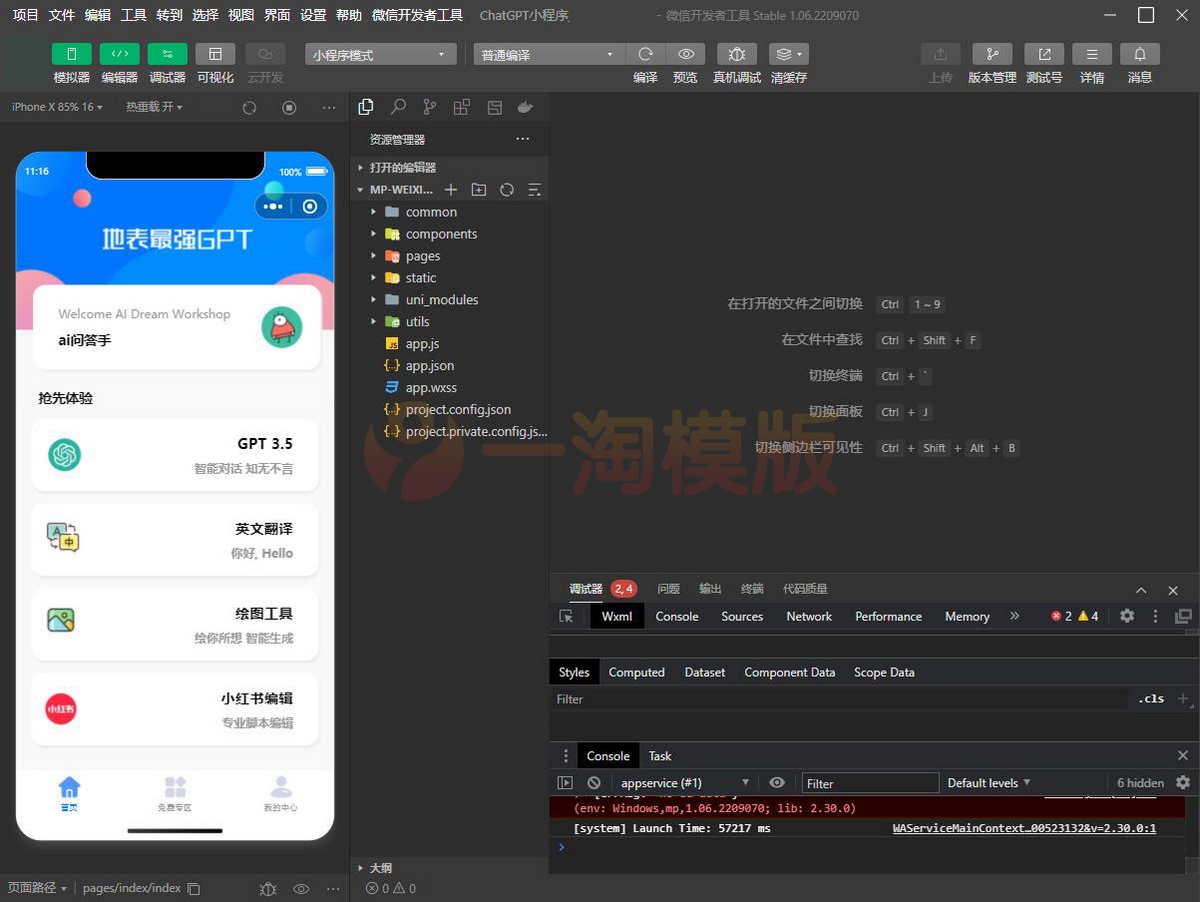Viewport: 1200px width, 902px height.
Task: Click the Styles Filter input field
Action: 840,699
